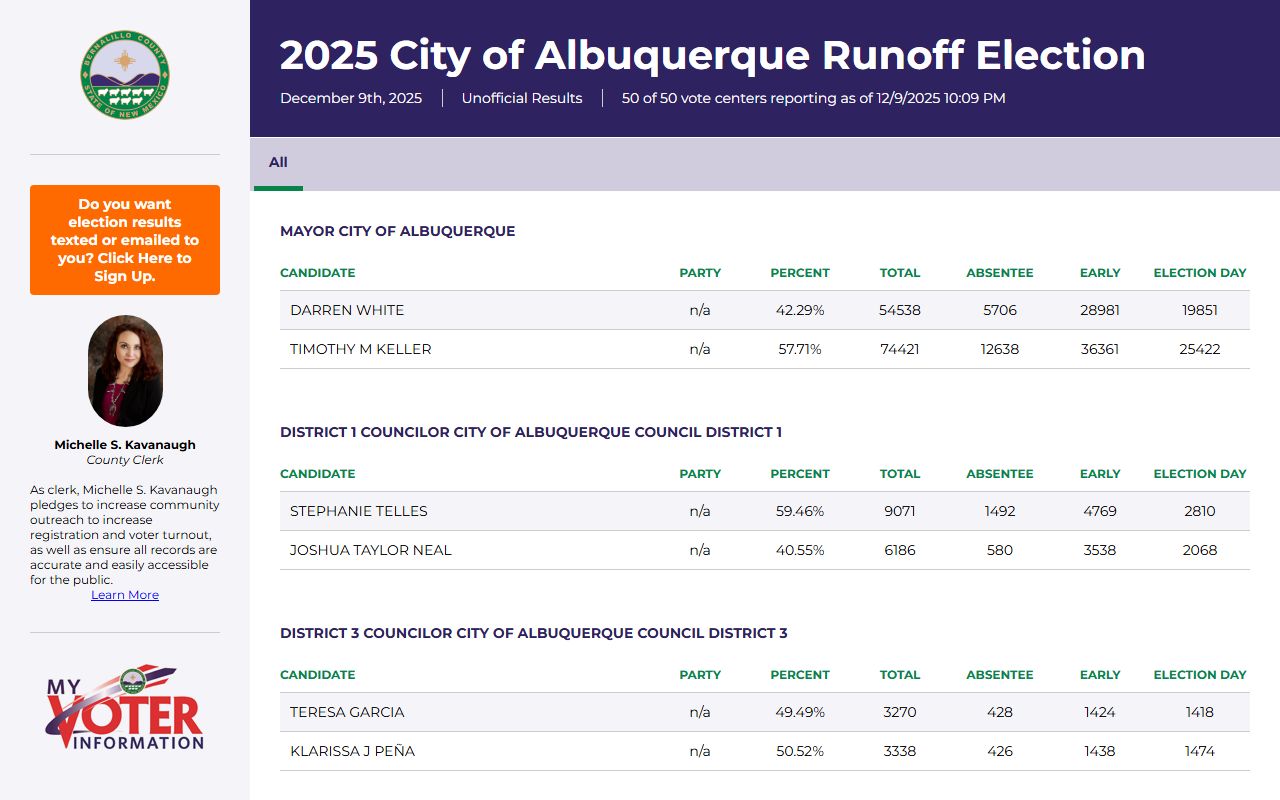Click the Bernalillo County seal logo
Viewport: 1280px width, 800px height.
125,74
